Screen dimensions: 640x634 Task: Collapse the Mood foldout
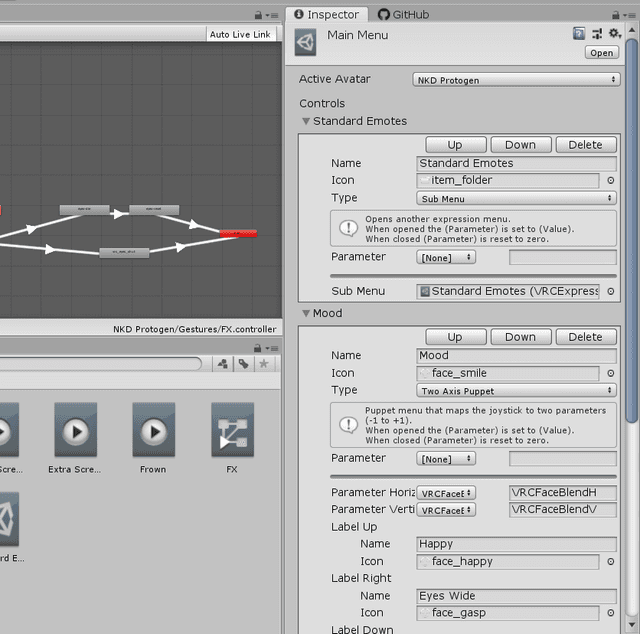click(306, 314)
